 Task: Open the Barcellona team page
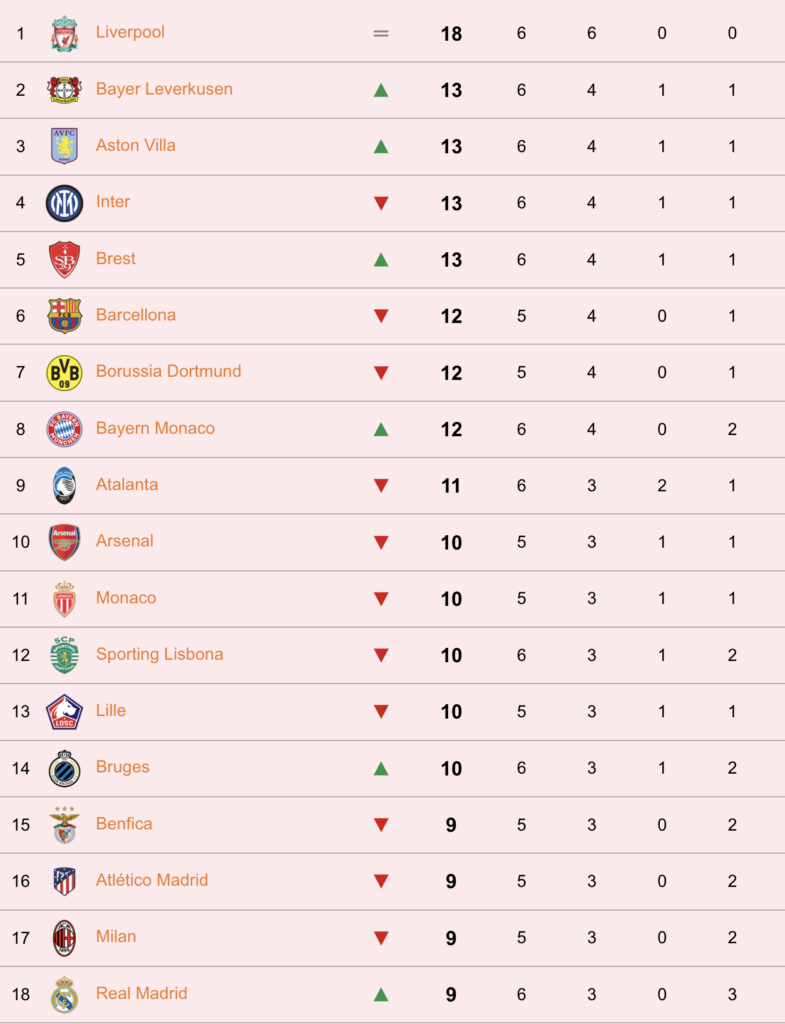point(136,315)
